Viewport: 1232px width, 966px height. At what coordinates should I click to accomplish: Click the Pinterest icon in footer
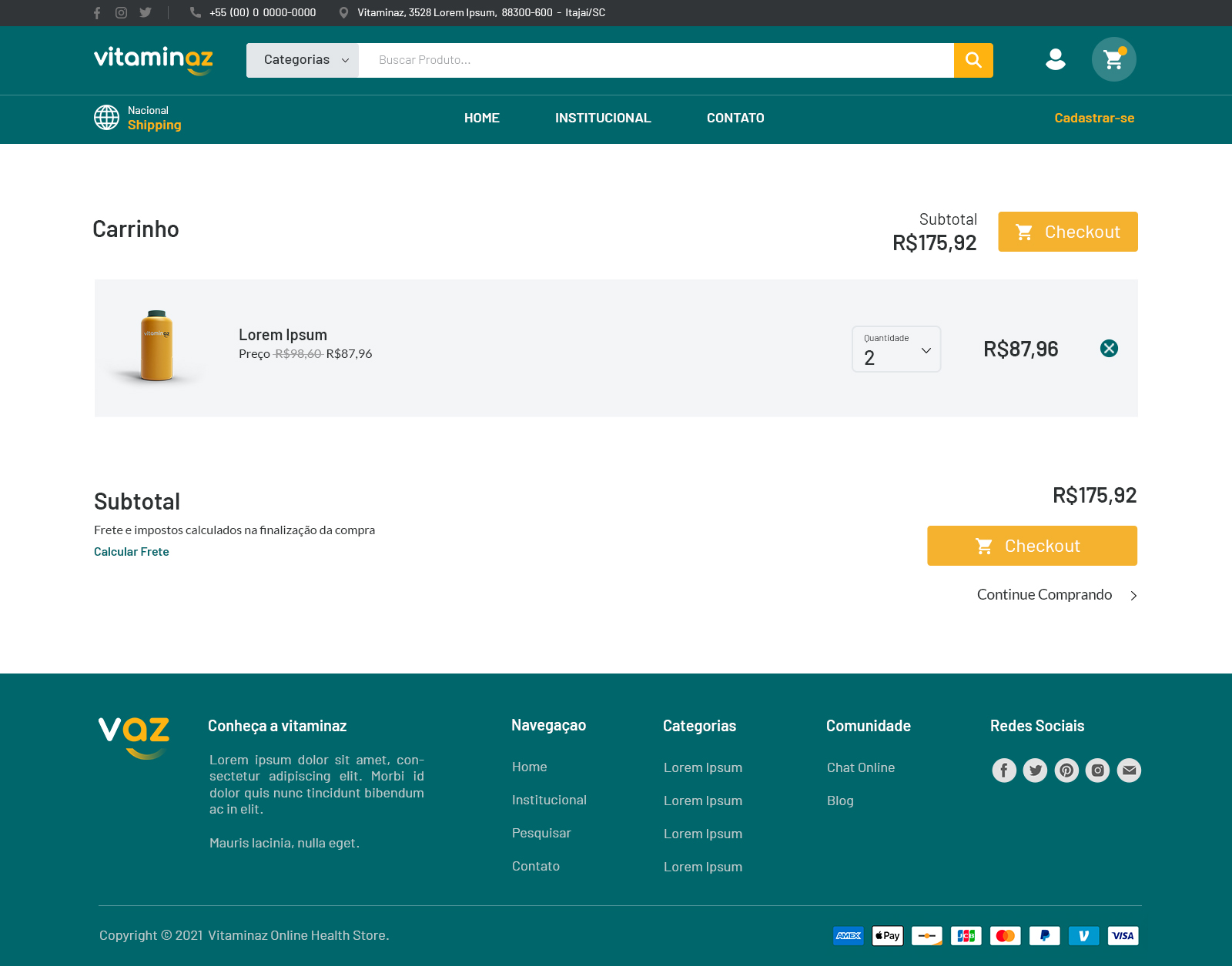click(x=1066, y=770)
